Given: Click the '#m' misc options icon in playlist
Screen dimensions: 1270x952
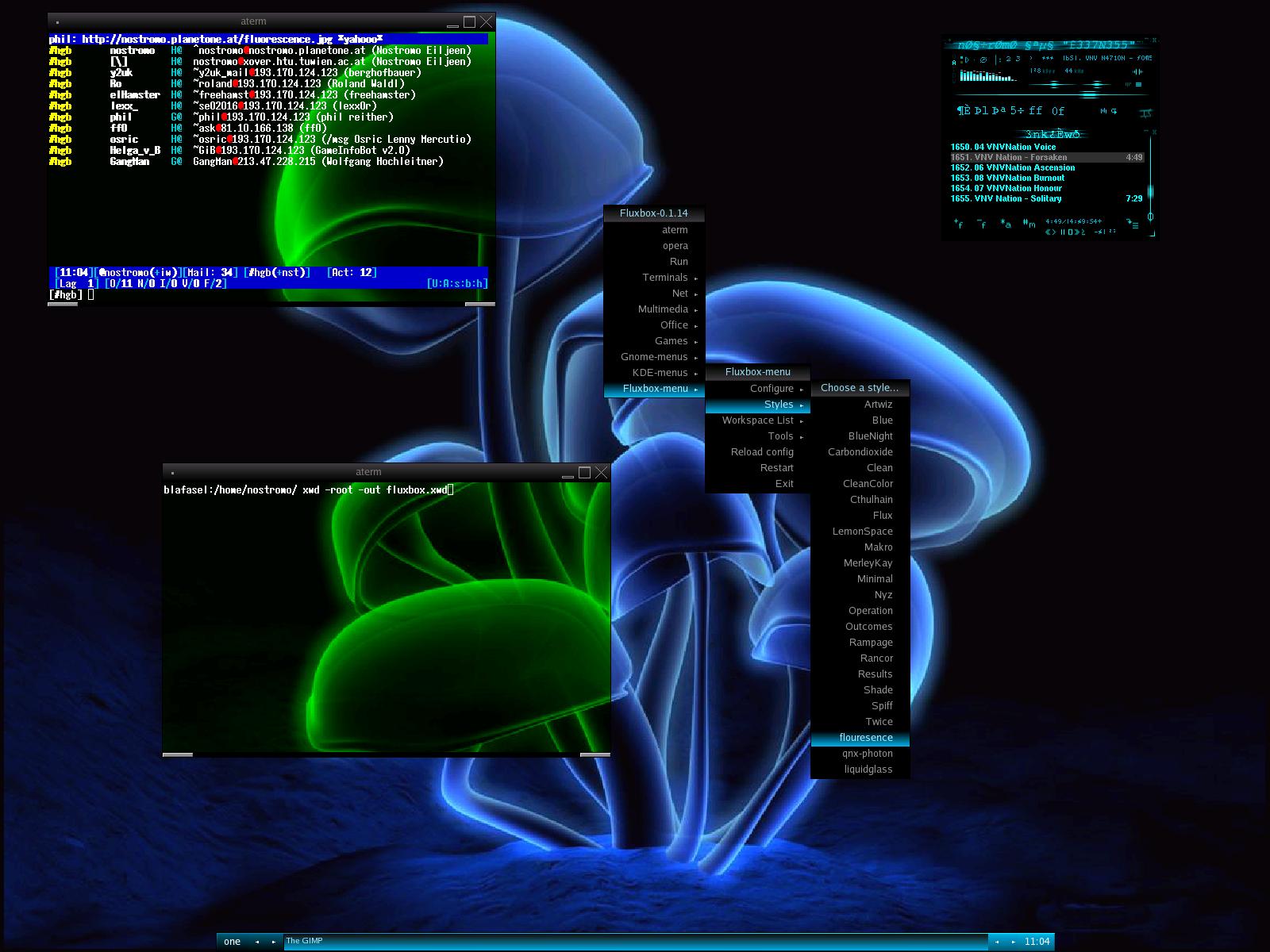Looking at the screenshot, I should [x=1029, y=225].
